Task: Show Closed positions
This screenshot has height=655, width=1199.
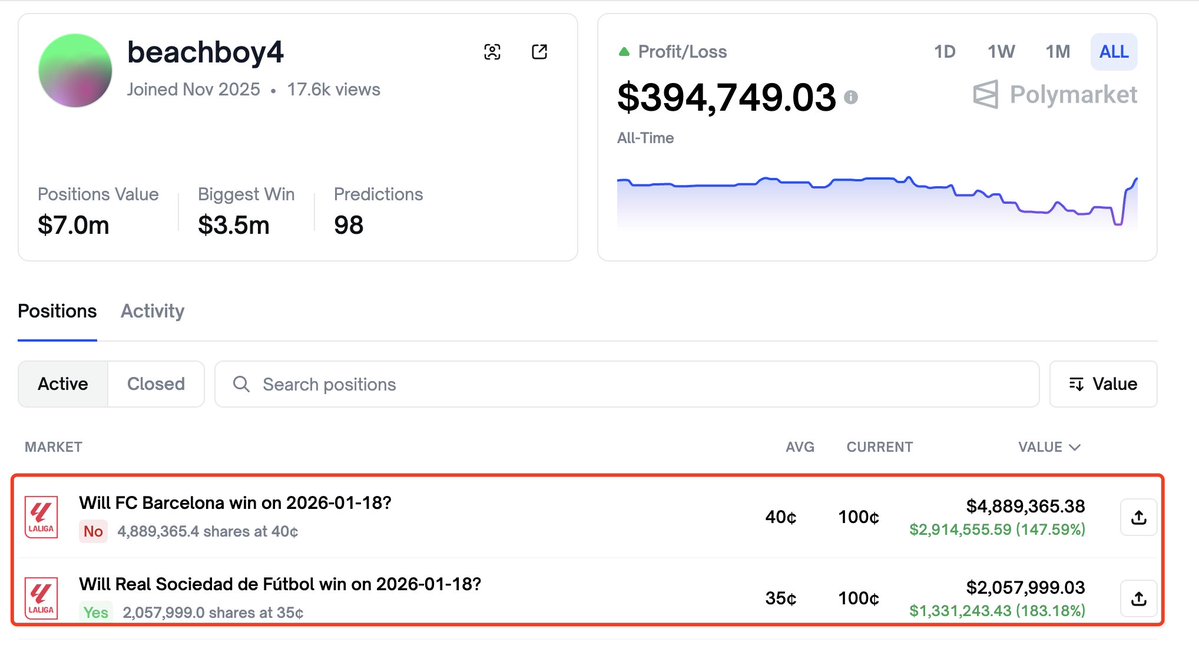Action: point(156,384)
